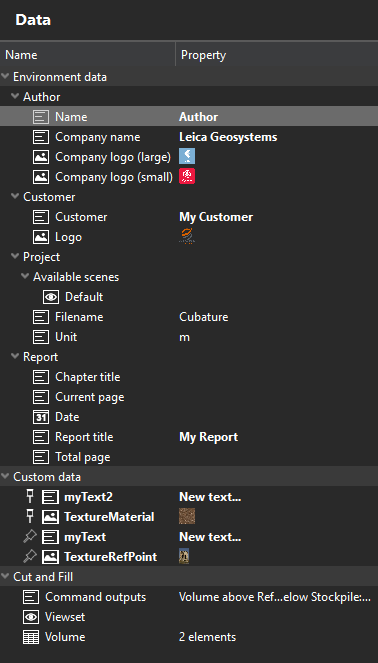Select the Date row label
378x663 pixels.
(67, 417)
